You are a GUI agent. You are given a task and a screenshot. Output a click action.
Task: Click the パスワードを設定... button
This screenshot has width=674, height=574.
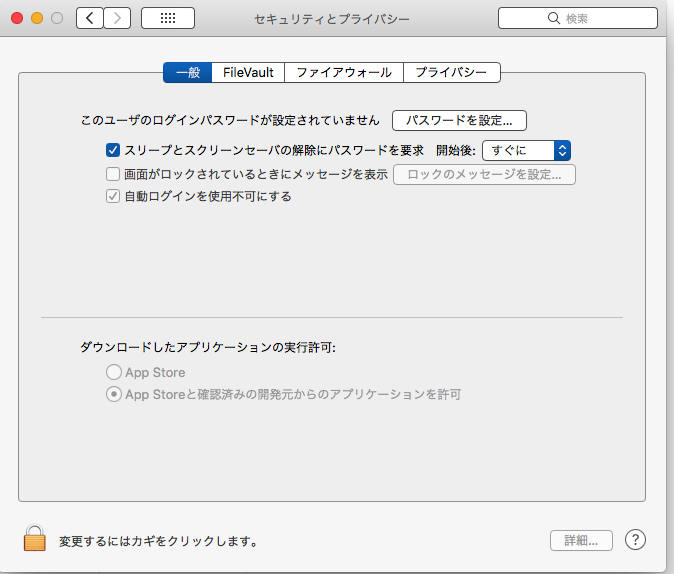(x=459, y=120)
